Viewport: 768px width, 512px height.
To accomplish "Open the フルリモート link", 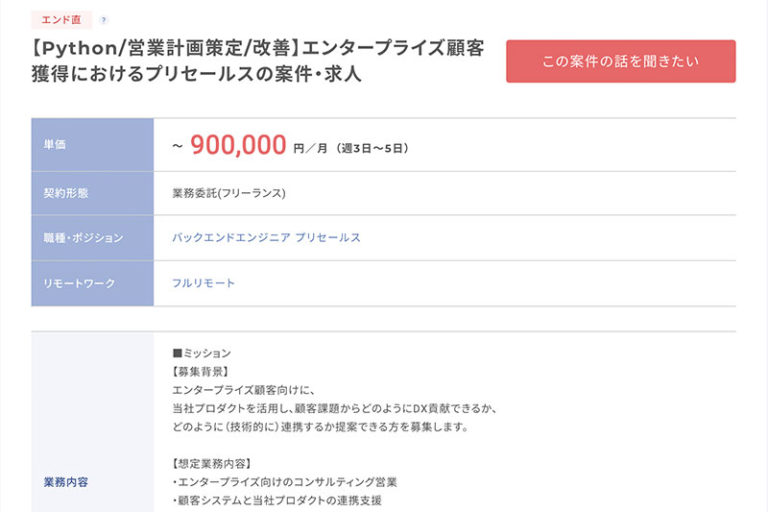I will coord(204,283).
